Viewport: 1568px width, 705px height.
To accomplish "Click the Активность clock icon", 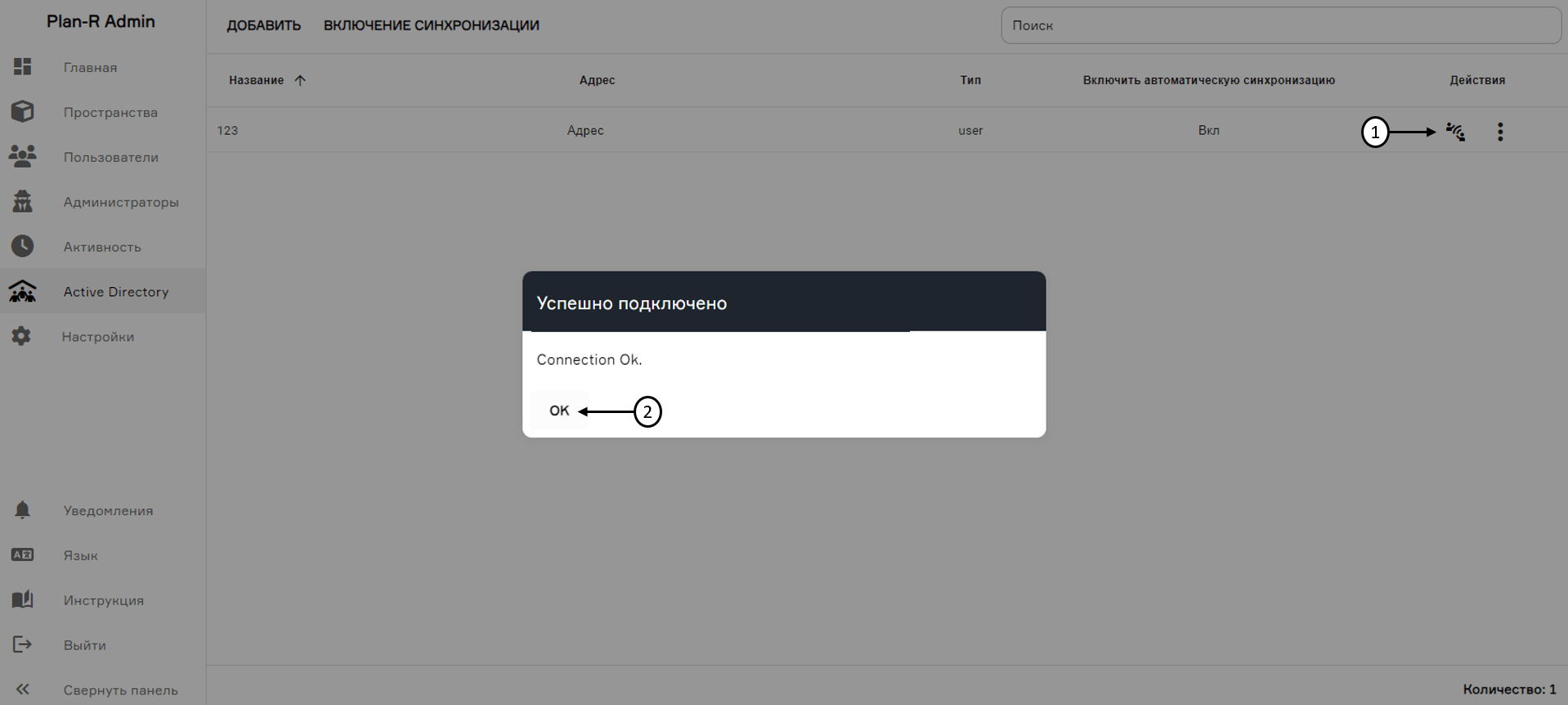I will click(x=23, y=246).
